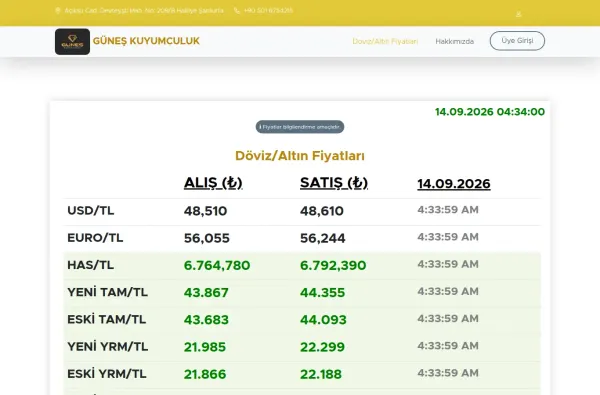The width and height of the screenshot is (600, 395).
Task: Click the 4:33:59 AM time in EURO/TL row
Action: 448,237
